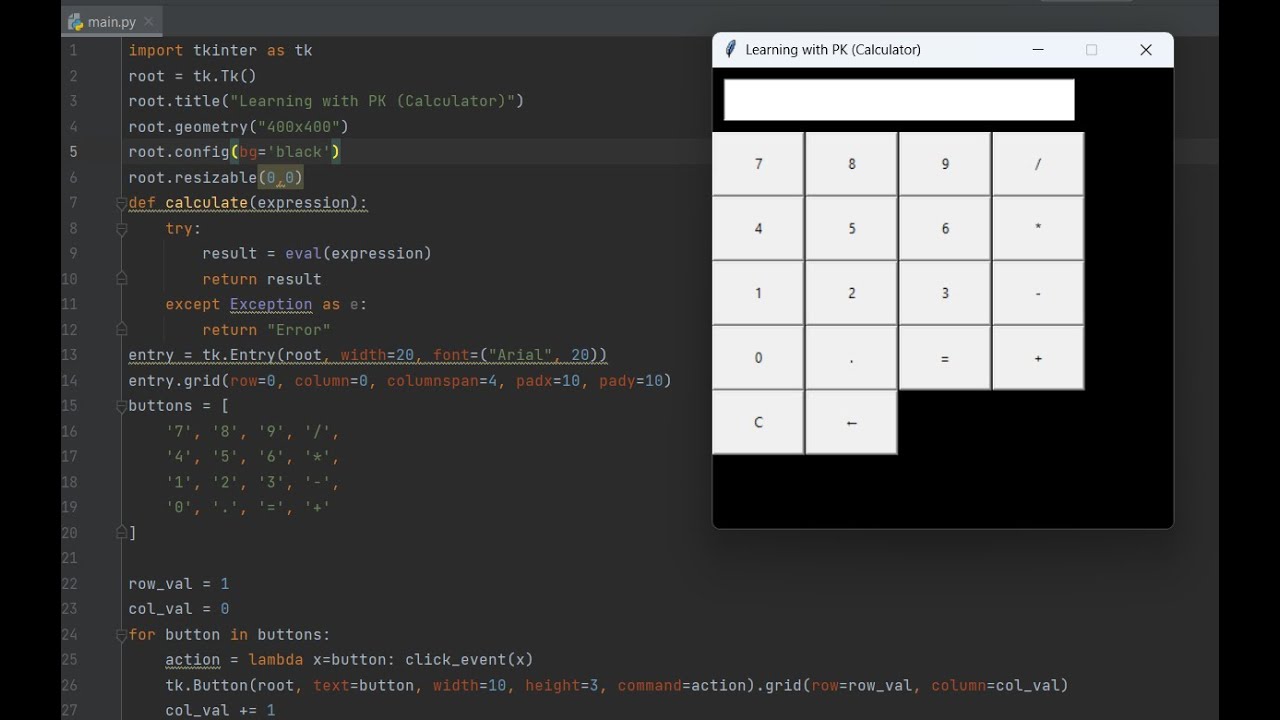Click the 'entry.grid' code line
Viewport: 1280px width, 720px height.
[x=400, y=381]
